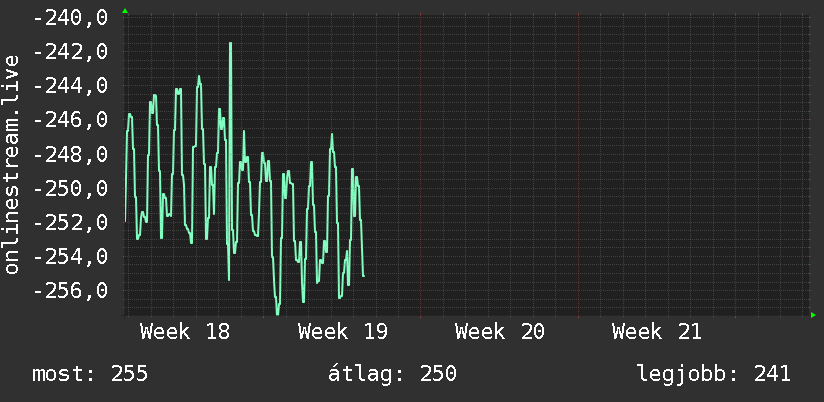
Task: Click the Week 19 axis label
Action: pos(343,332)
